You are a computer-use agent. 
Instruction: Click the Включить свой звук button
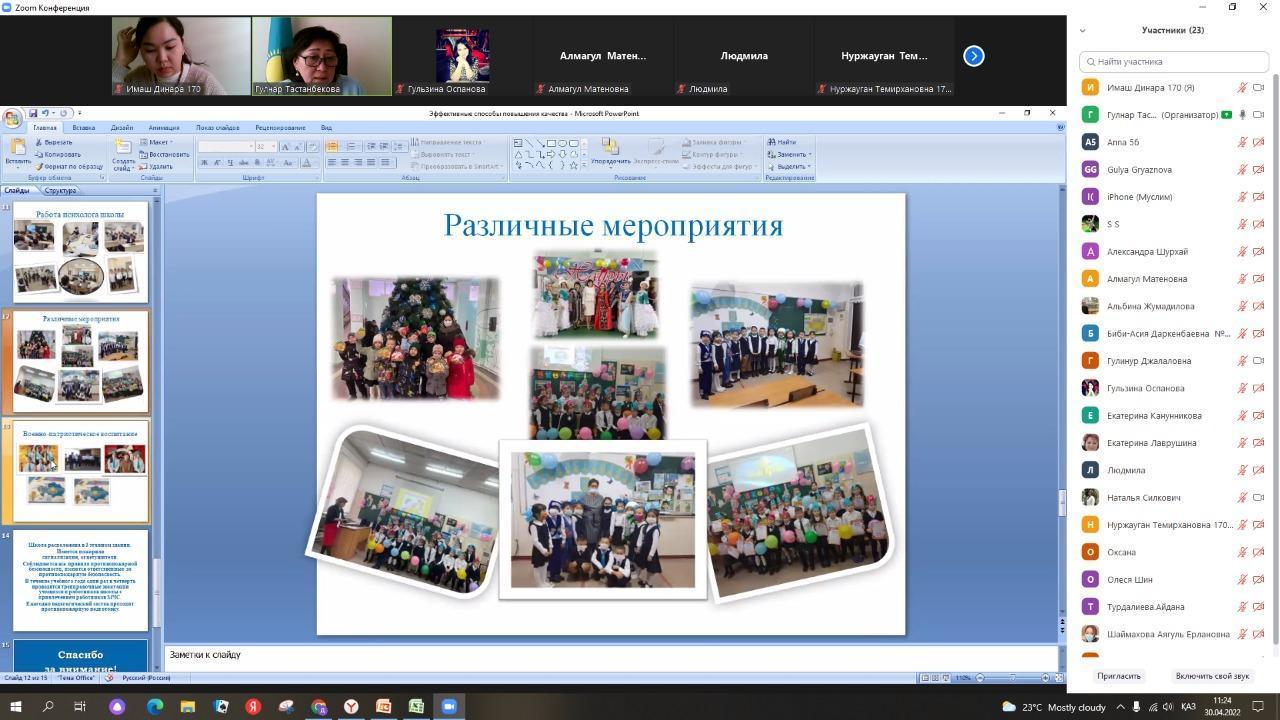click(1212, 676)
